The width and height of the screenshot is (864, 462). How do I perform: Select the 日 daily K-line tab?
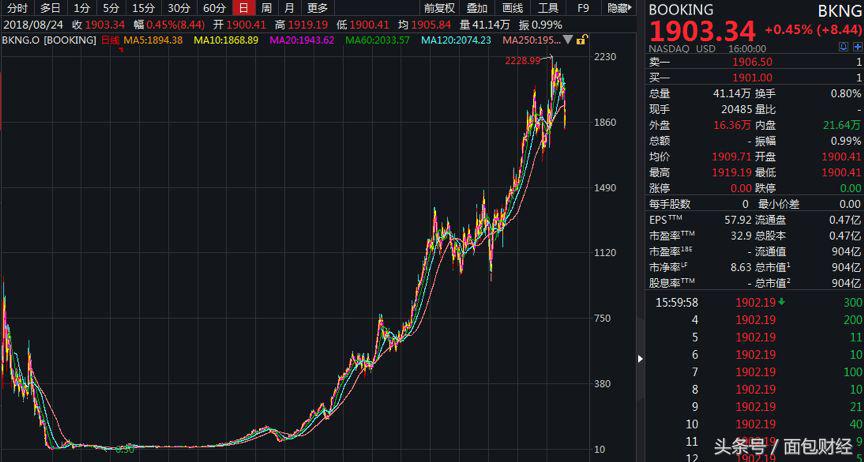point(244,8)
